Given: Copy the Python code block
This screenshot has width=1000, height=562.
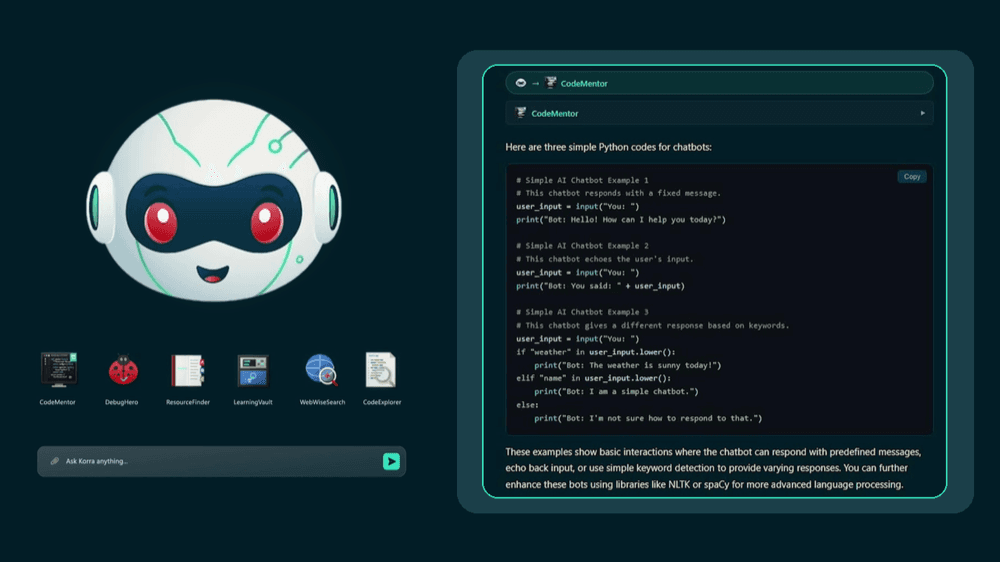Looking at the screenshot, I should click(912, 177).
